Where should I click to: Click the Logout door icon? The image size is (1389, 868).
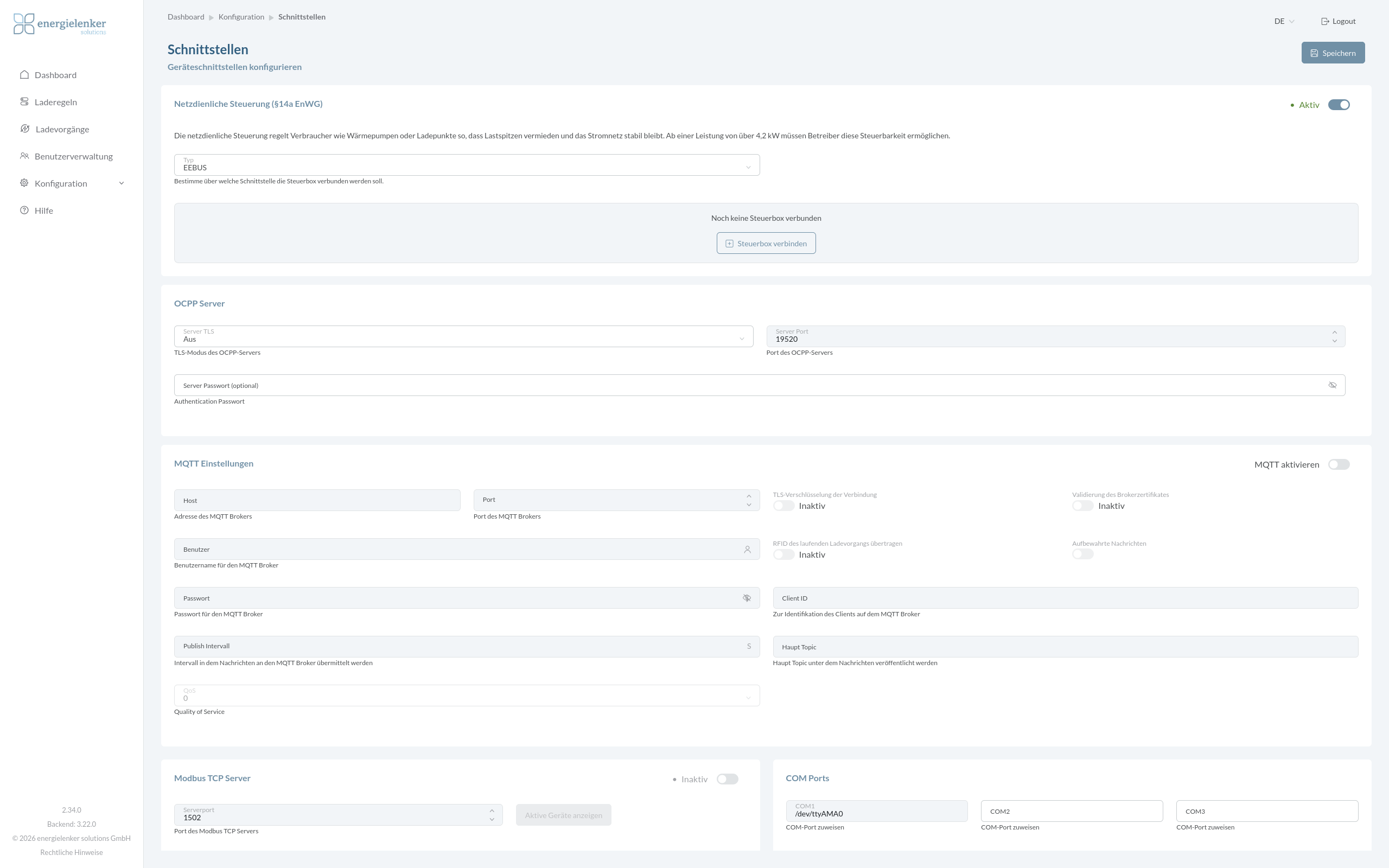(1325, 21)
